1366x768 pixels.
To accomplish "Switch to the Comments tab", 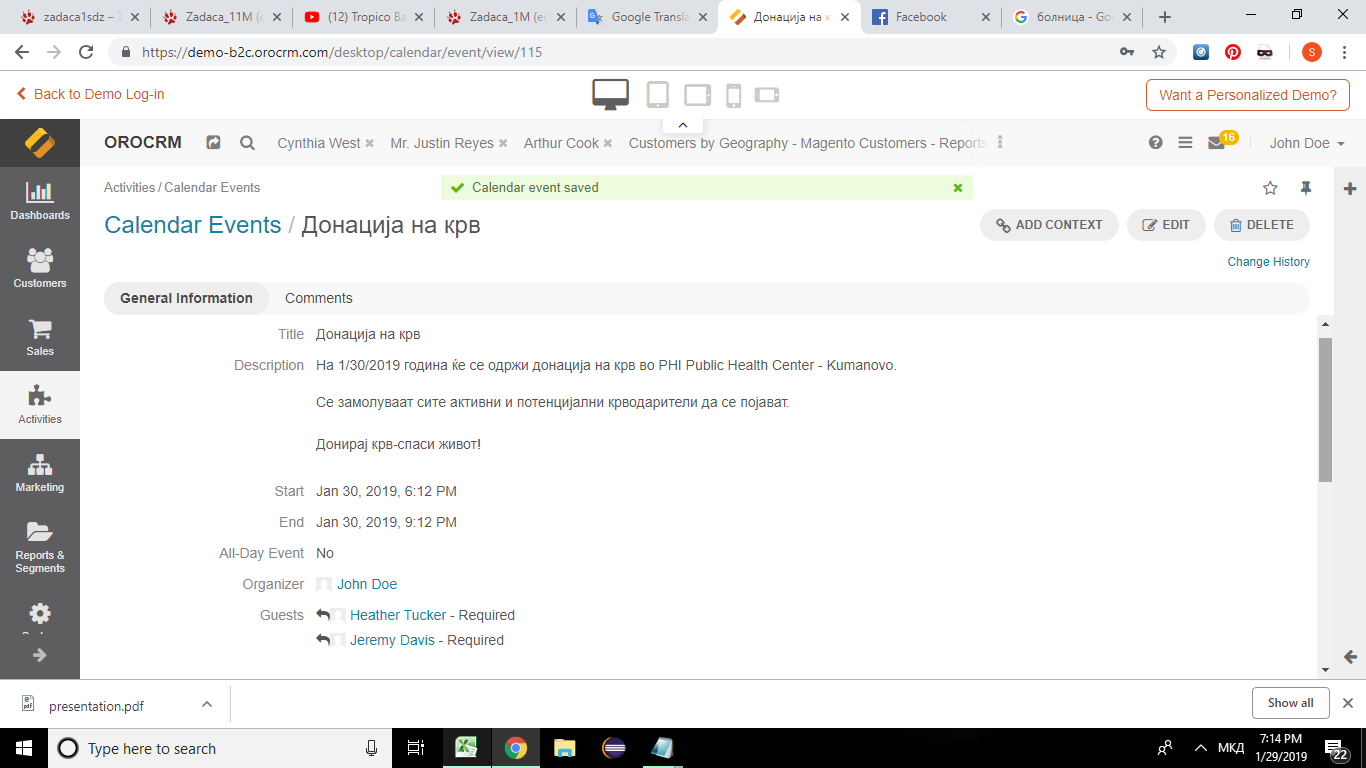I will [318, 298].
